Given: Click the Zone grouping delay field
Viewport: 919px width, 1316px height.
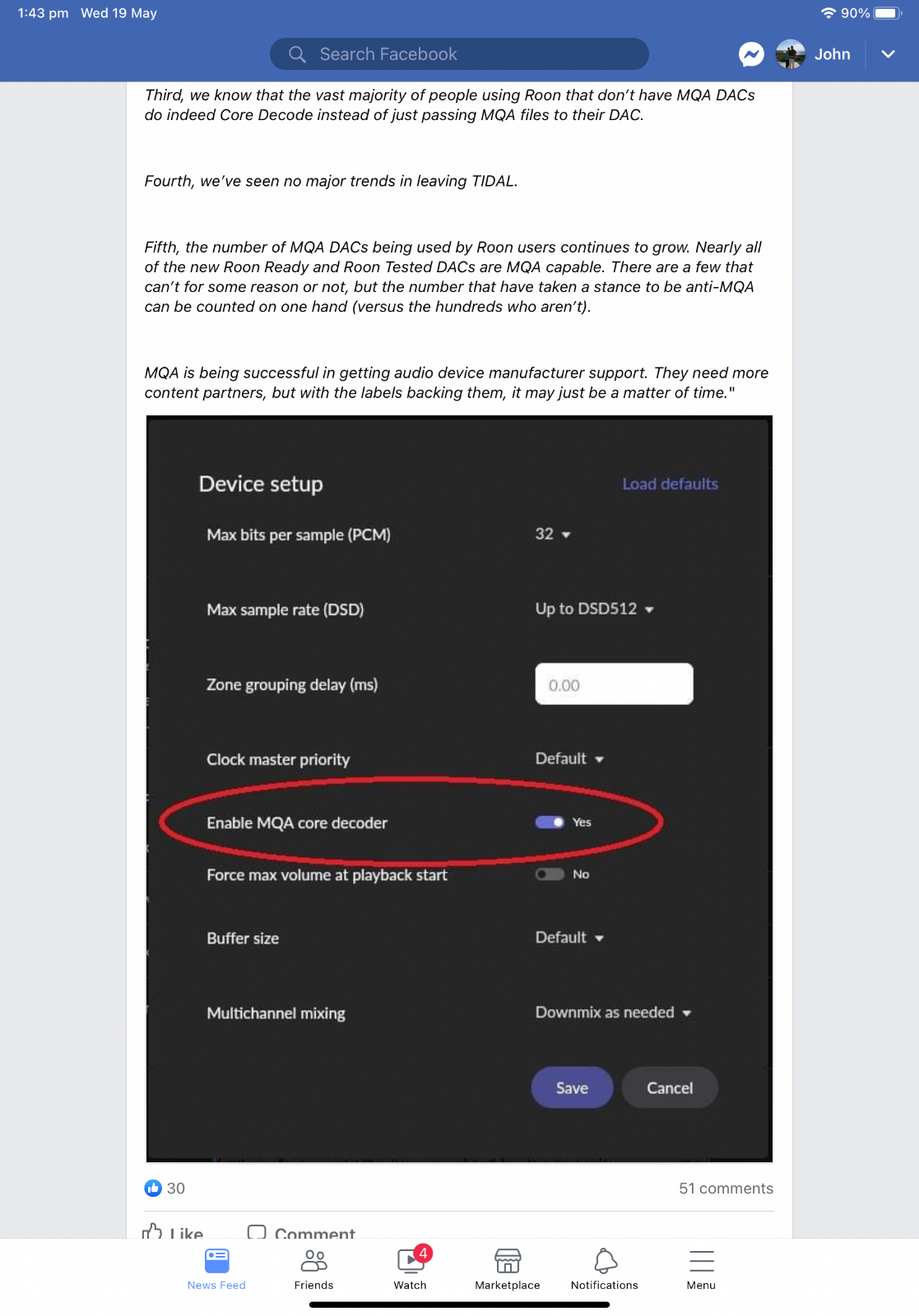Looking at the screenshot, I should [614, 684].
